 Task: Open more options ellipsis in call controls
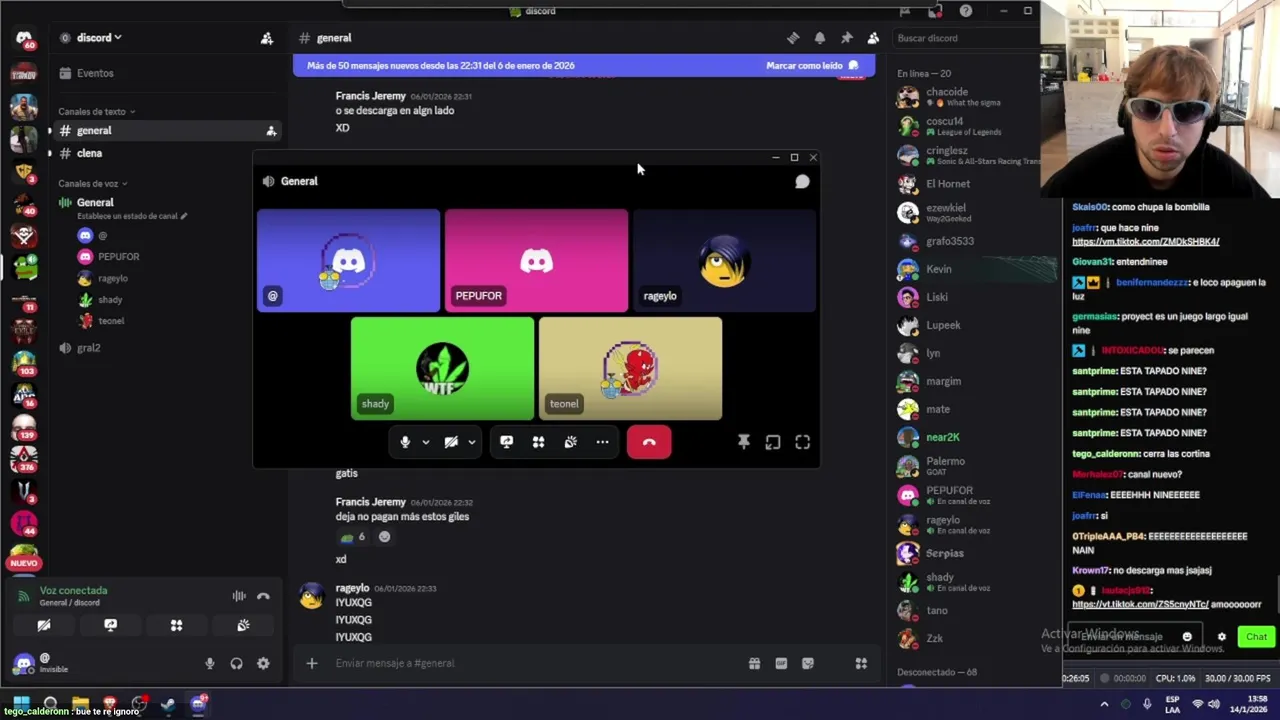(602, 442)
